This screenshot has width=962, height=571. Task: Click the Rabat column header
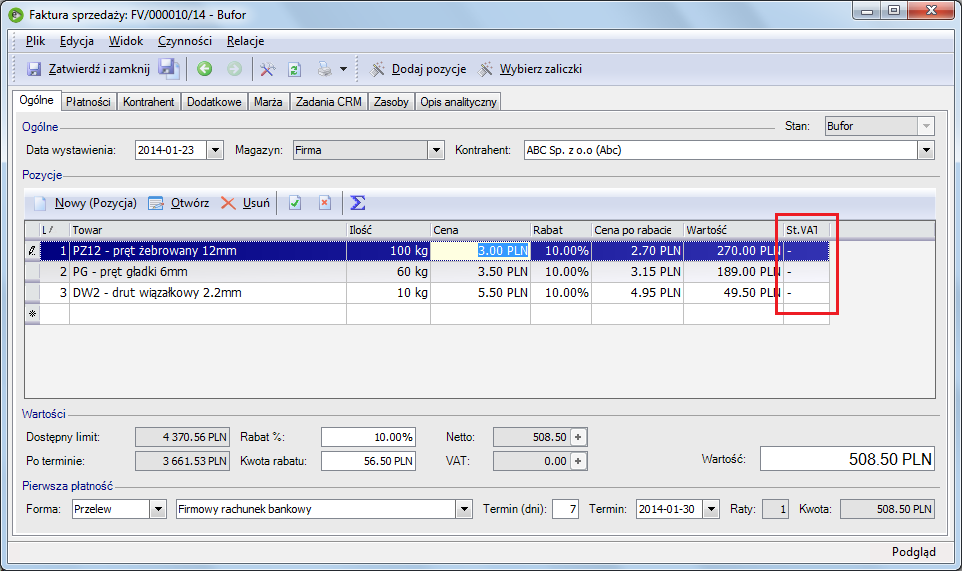(561, 230)
